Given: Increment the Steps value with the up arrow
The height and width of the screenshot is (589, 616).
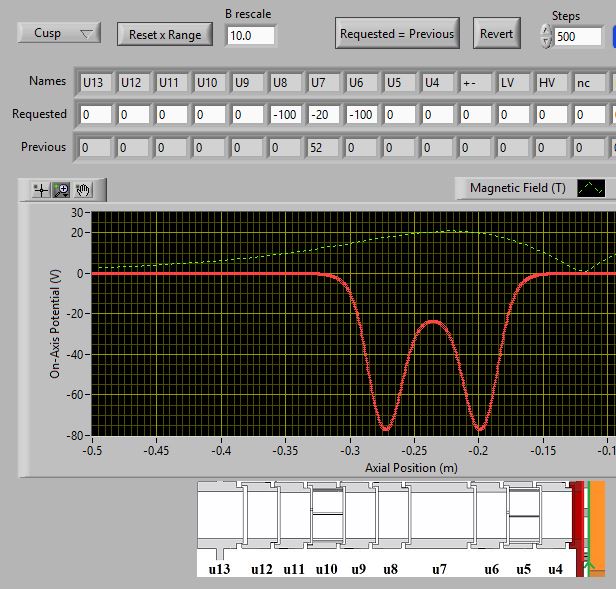Looking at the screenshot, I should coord(545,28).
